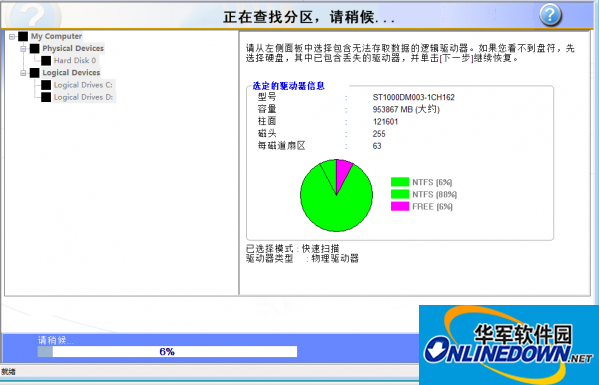
Task: Click the sectors per track value 63
Action: pos(377,146)
